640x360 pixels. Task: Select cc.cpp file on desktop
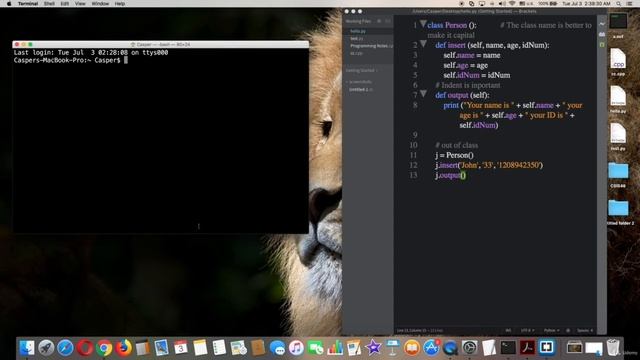(618, 62)
